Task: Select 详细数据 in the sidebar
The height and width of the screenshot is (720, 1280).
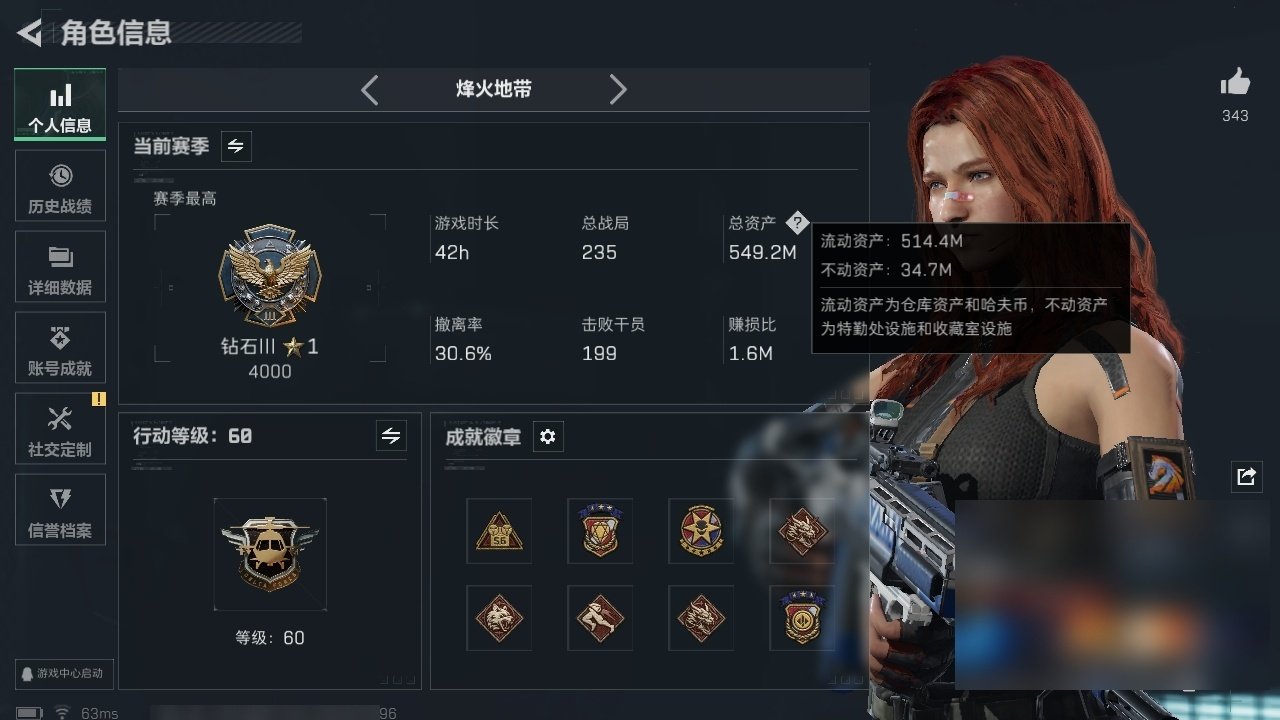Action: (60, 267)
